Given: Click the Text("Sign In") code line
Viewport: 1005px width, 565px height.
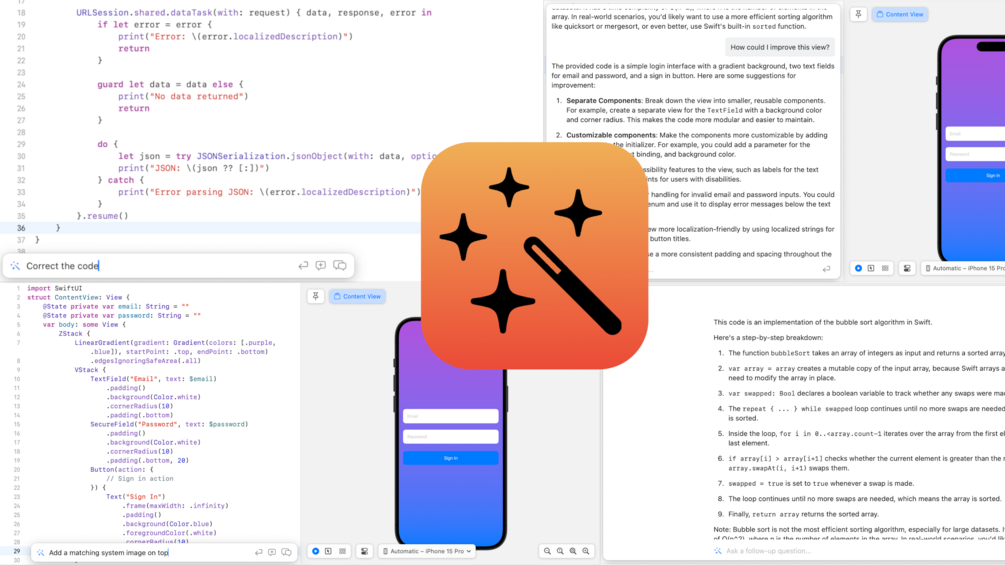Looking at the screenshot, I should coord(135,496).
